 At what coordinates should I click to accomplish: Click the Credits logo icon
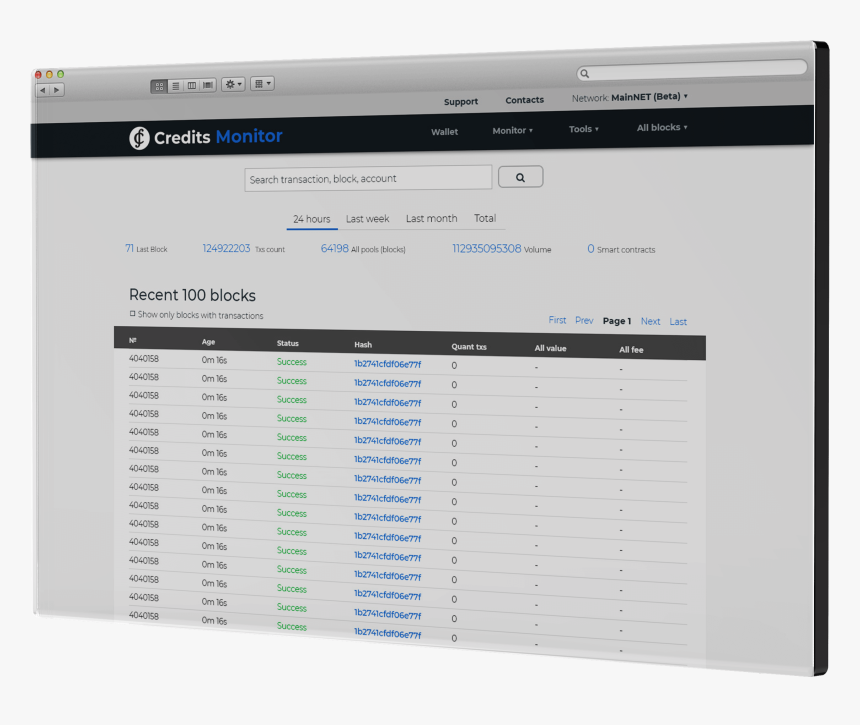tap(139, 138)
